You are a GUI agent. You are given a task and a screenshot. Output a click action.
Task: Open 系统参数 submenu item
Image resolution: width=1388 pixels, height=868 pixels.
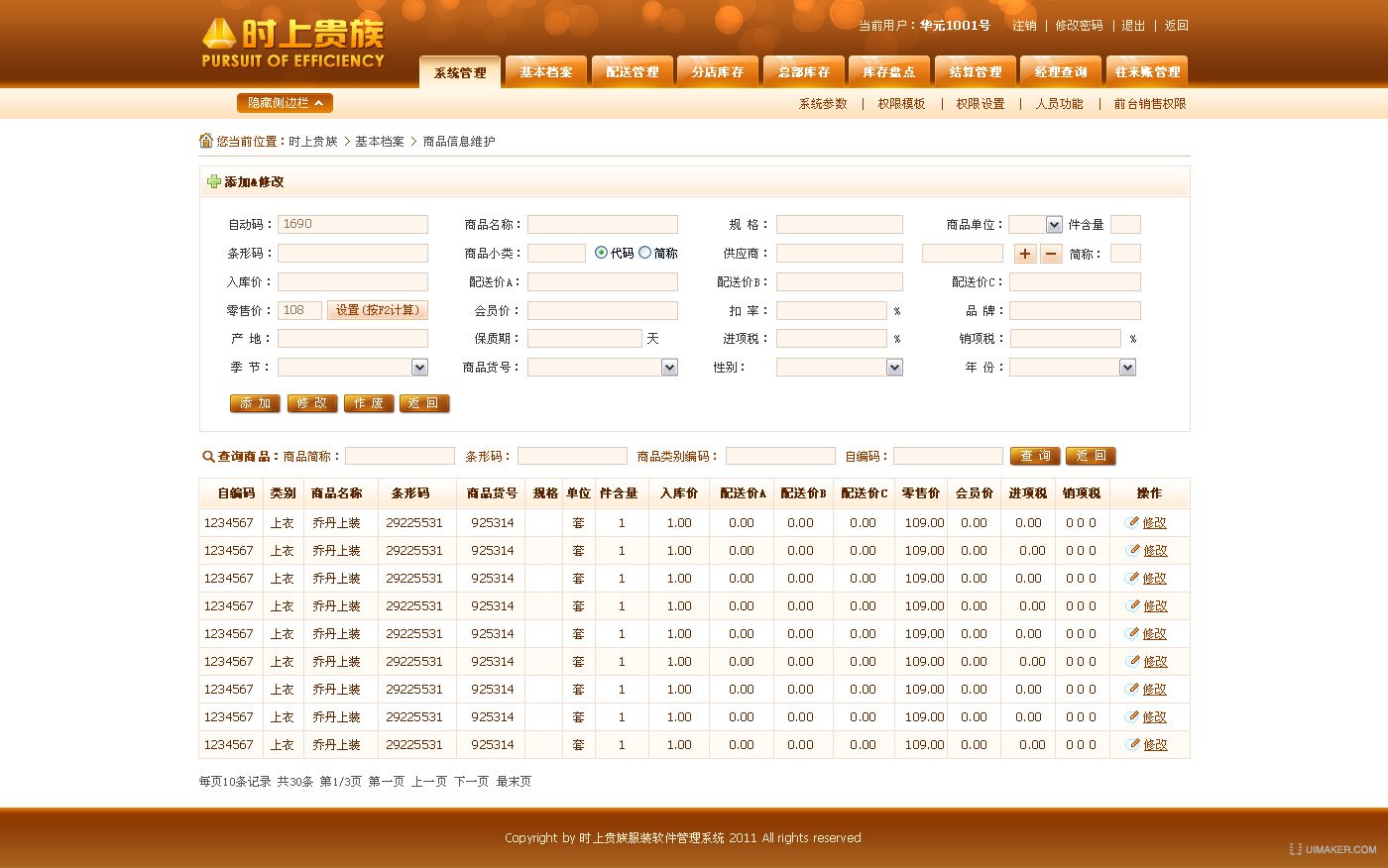click(823, 104)
